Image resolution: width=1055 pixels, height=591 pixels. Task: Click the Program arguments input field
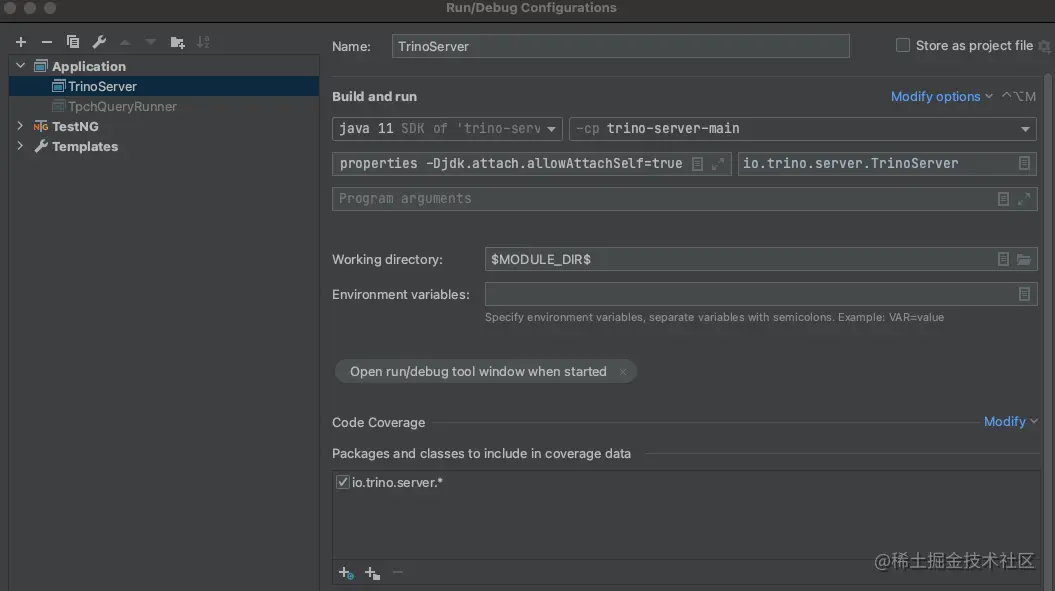(660, 198)
